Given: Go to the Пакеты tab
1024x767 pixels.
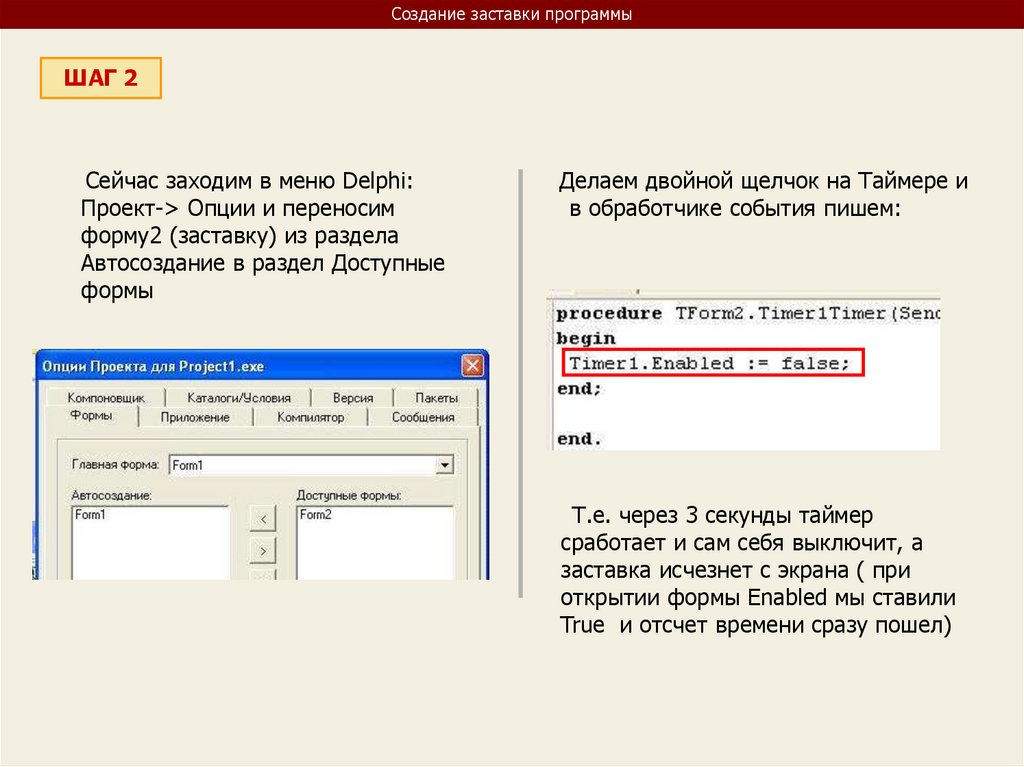Looking at the screenshot, I should point(436,398).
